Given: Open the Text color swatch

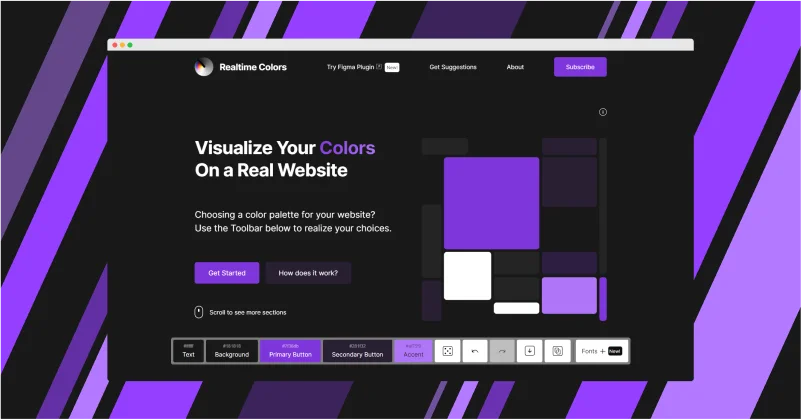Looking at the screenshot, I should click(x=189, y=351).
